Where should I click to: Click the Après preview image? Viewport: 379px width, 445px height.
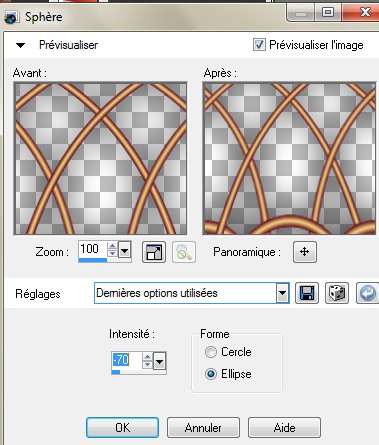(289, 158)
